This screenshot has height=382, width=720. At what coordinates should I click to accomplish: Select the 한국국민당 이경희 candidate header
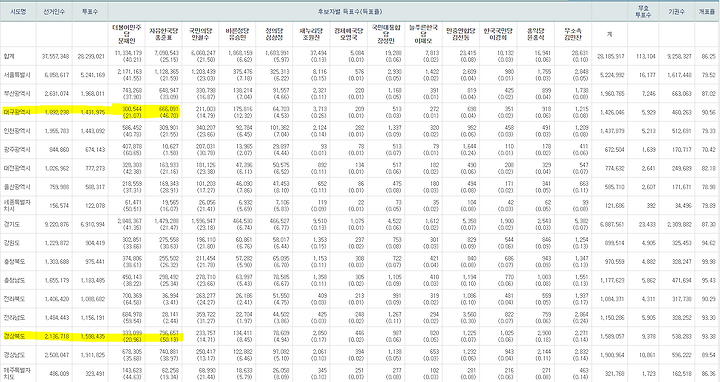tap(498, 34)
